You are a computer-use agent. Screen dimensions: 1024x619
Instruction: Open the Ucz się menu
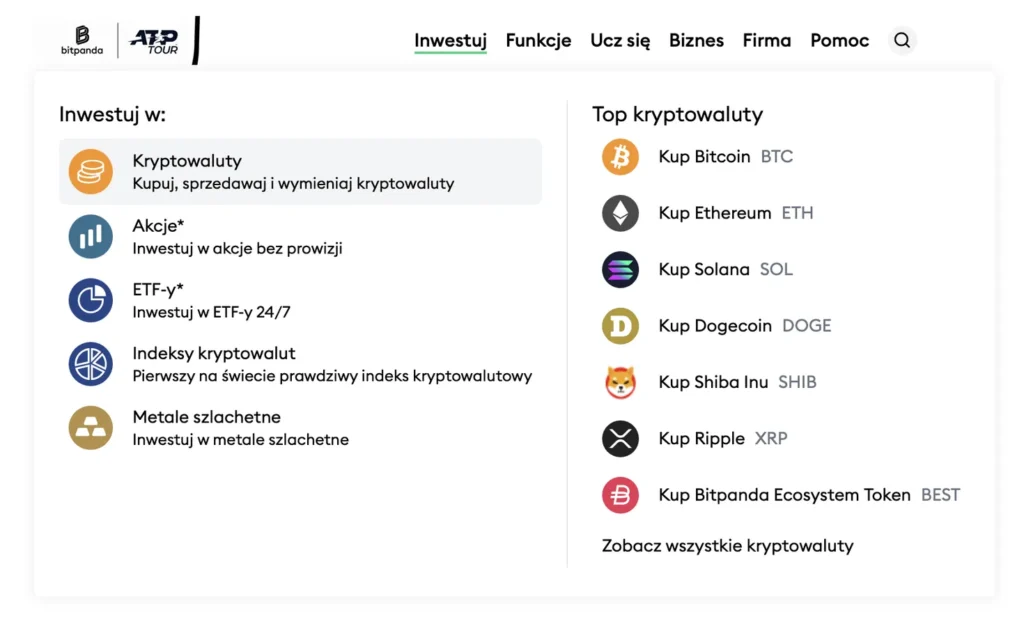[x=620, y=41]
